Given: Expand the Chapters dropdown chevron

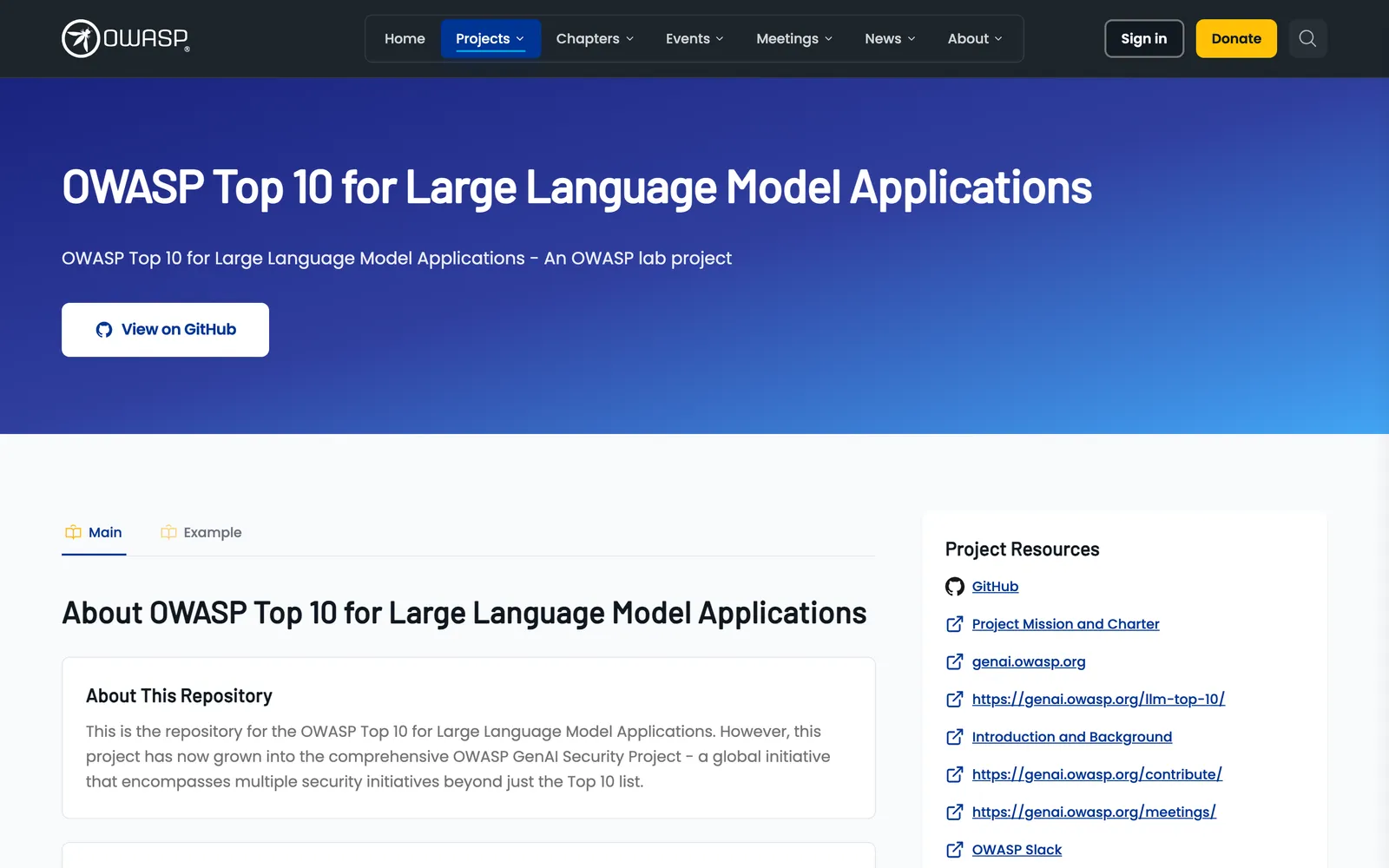Looking at the screenshot, I should tap(630, 39).
